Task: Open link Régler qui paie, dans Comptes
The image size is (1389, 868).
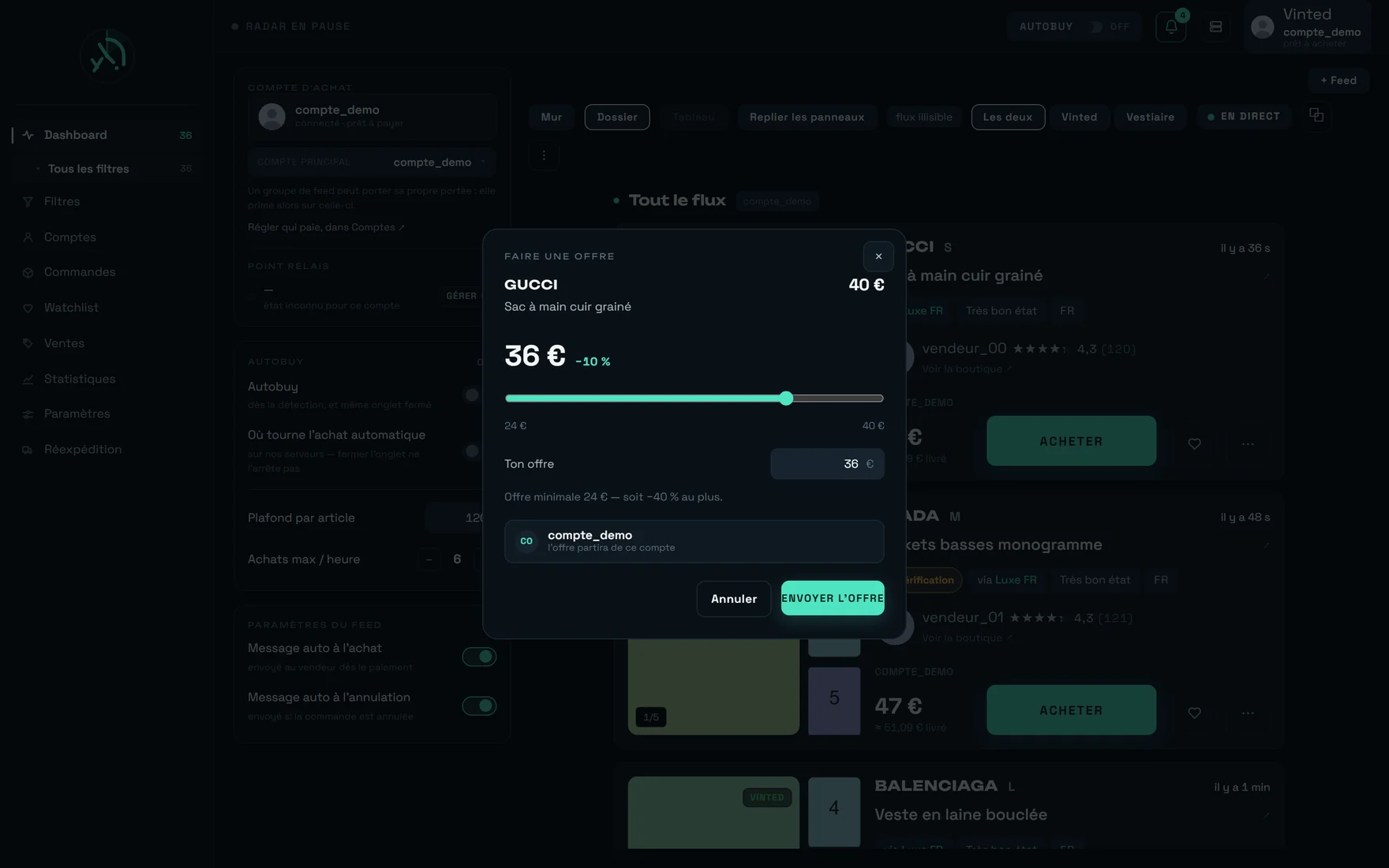Action: point(326,227)
